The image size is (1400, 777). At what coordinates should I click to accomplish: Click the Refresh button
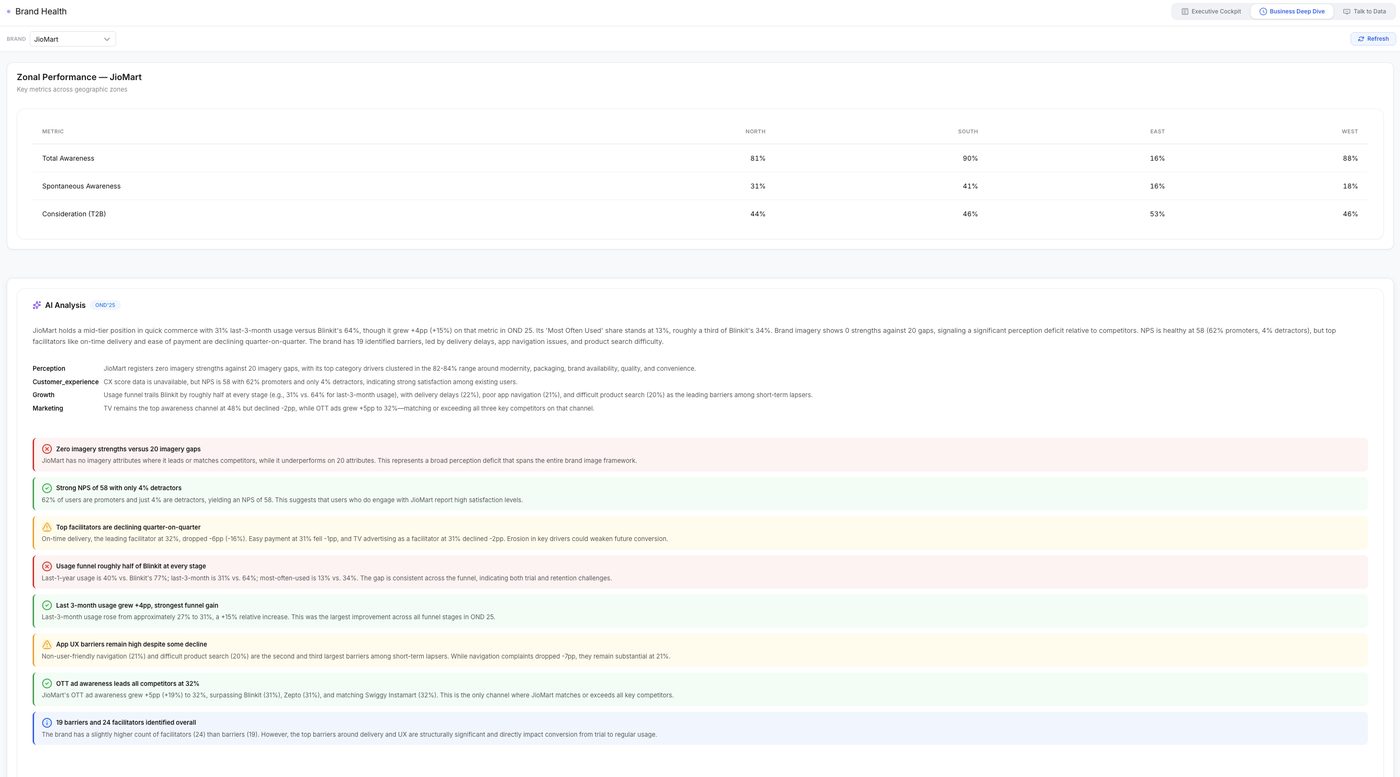(1373, 39)
